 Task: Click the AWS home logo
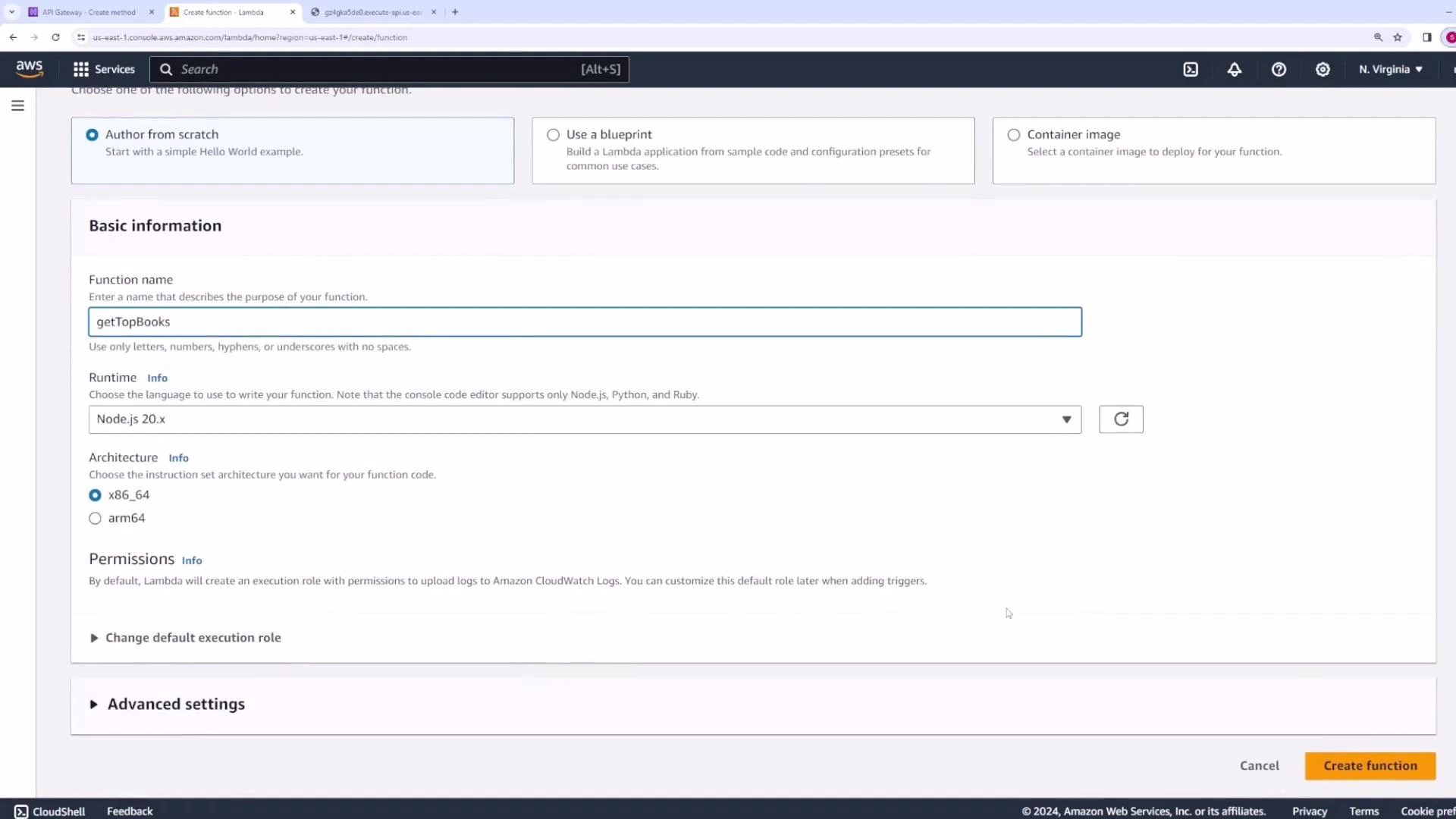30,68
